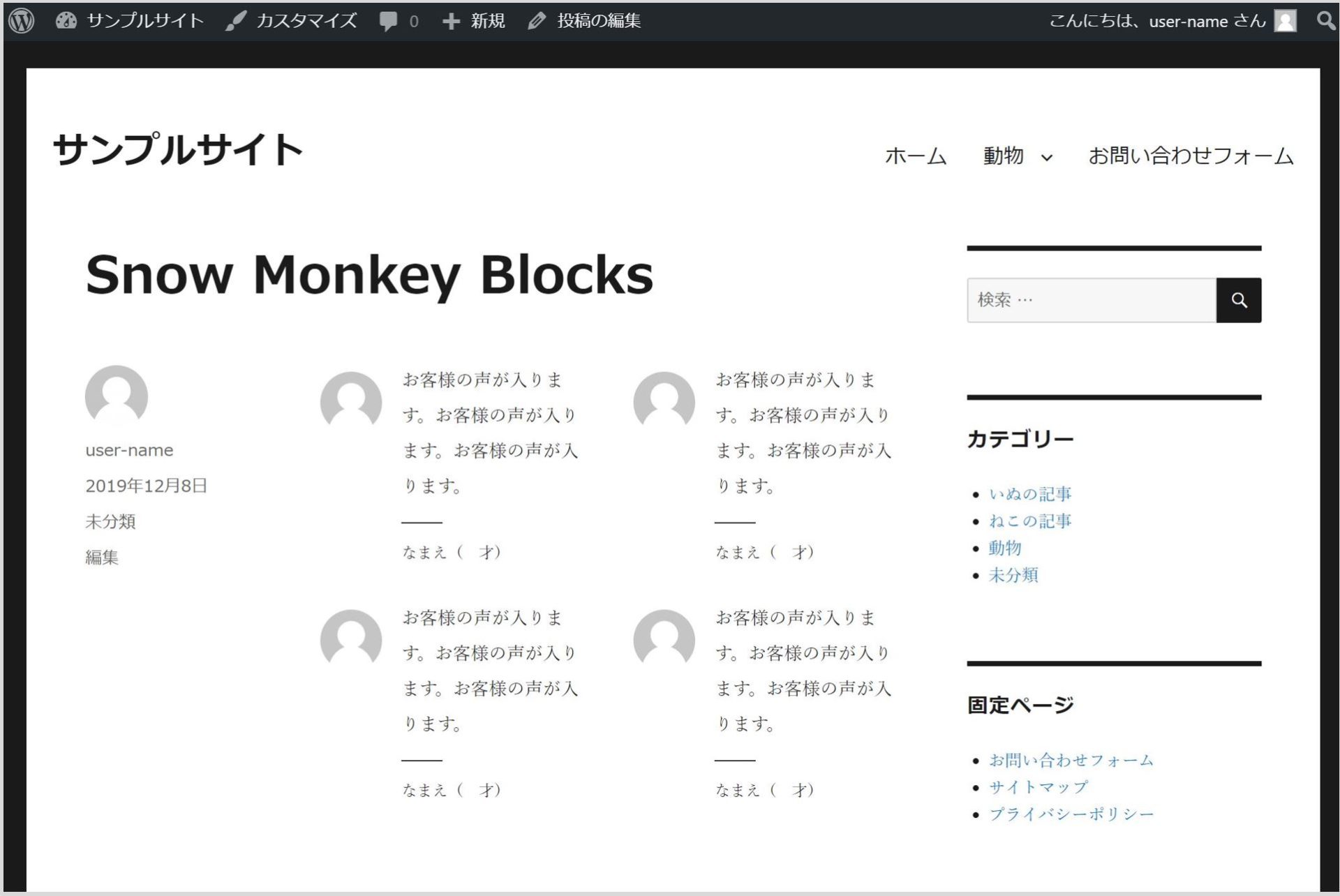
Task: Click the comments bubble icon showing 0
Action: [x=388, y=21]
